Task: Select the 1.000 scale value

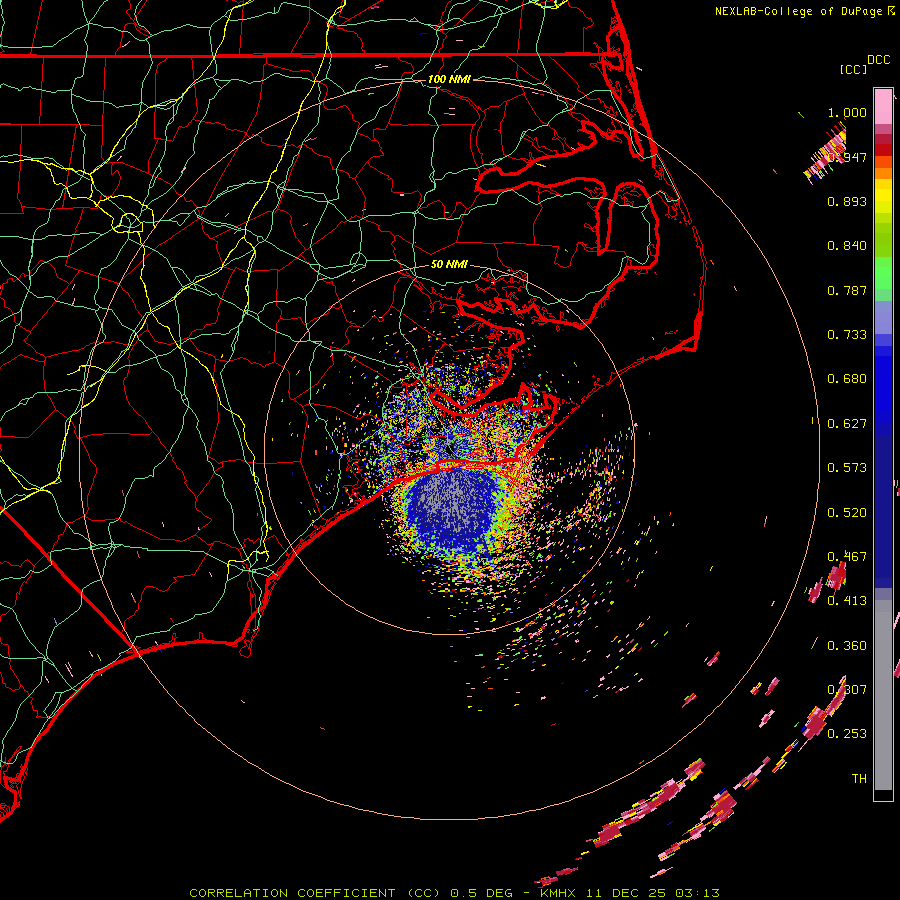Action: click(x=847, y=112)
